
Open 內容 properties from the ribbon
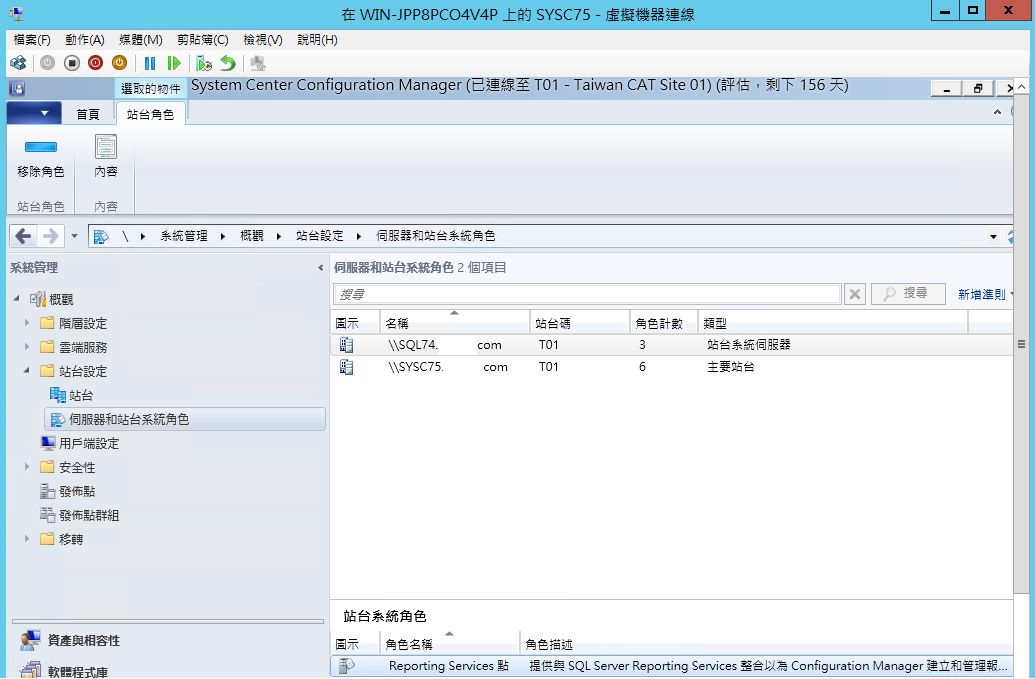tap(106, 158)
